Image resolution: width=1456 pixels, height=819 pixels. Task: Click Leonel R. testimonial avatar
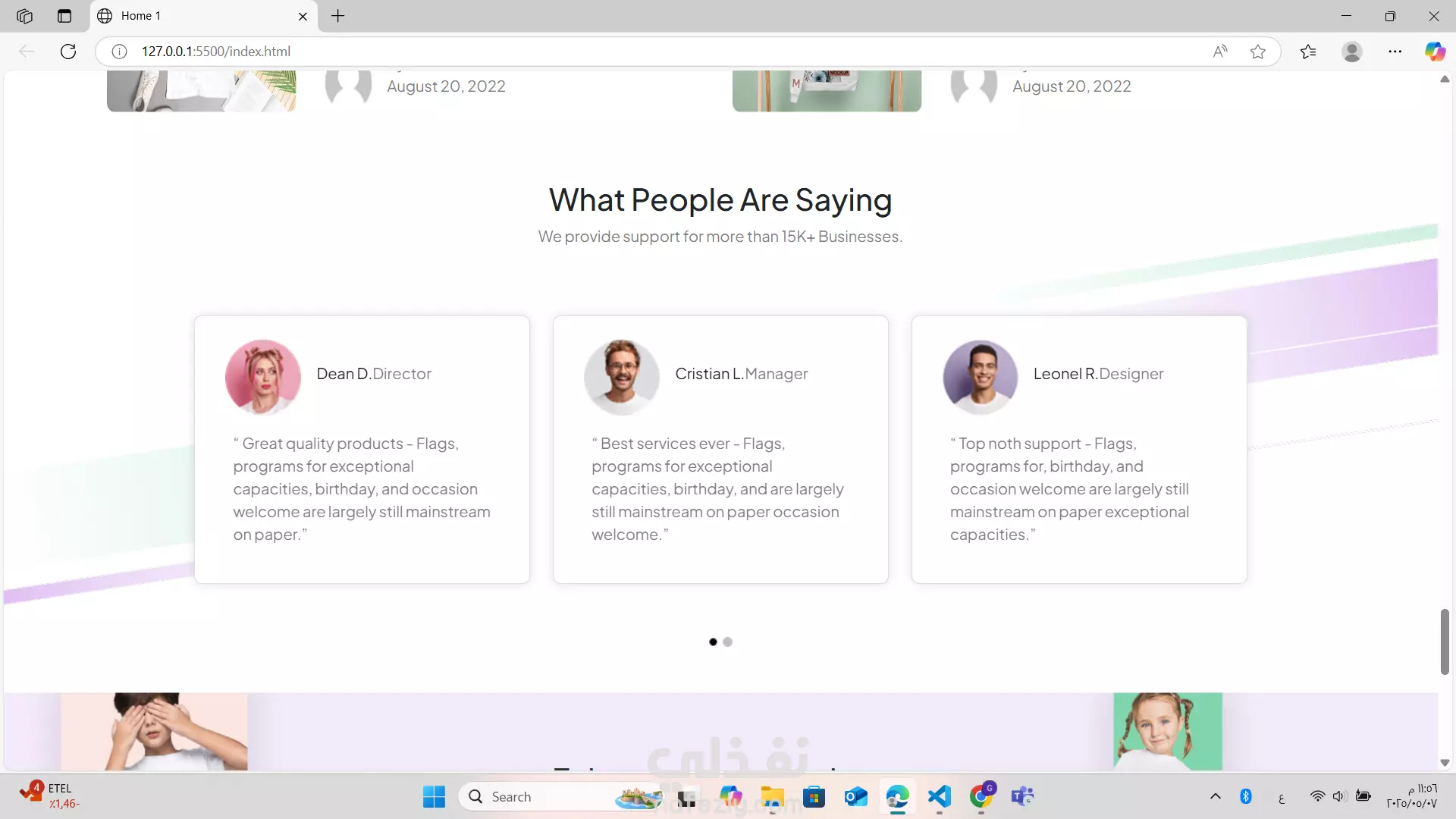(980, 377)
